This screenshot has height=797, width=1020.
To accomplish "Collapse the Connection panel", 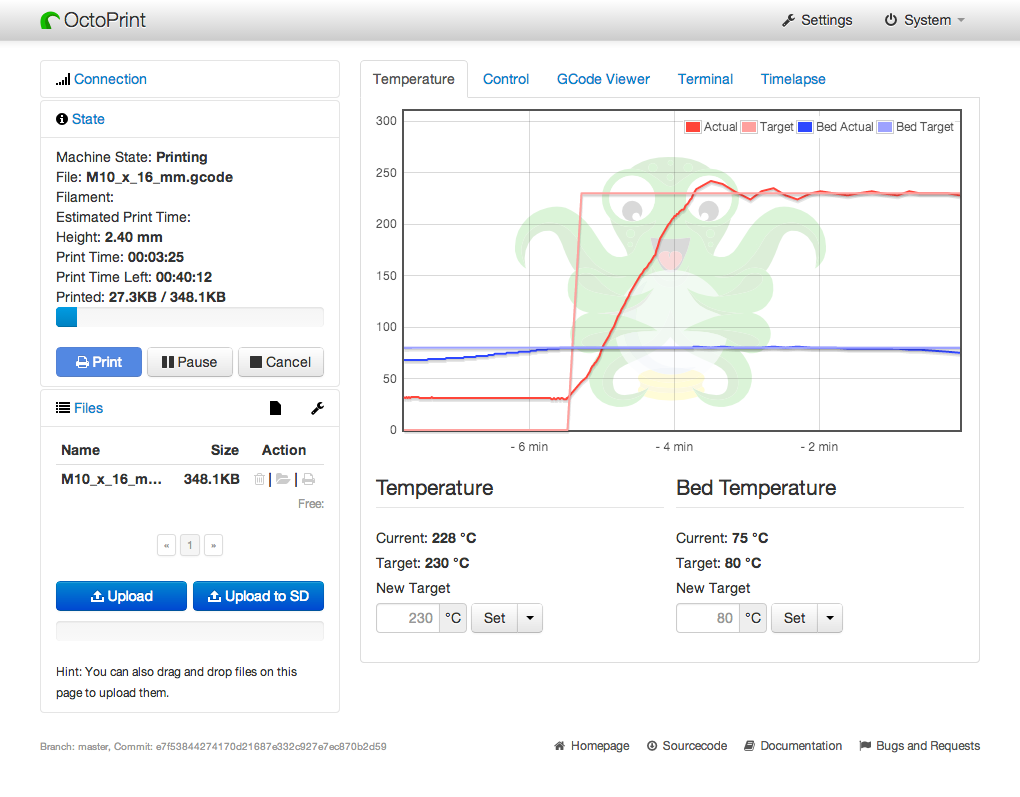I will [110, 79].
